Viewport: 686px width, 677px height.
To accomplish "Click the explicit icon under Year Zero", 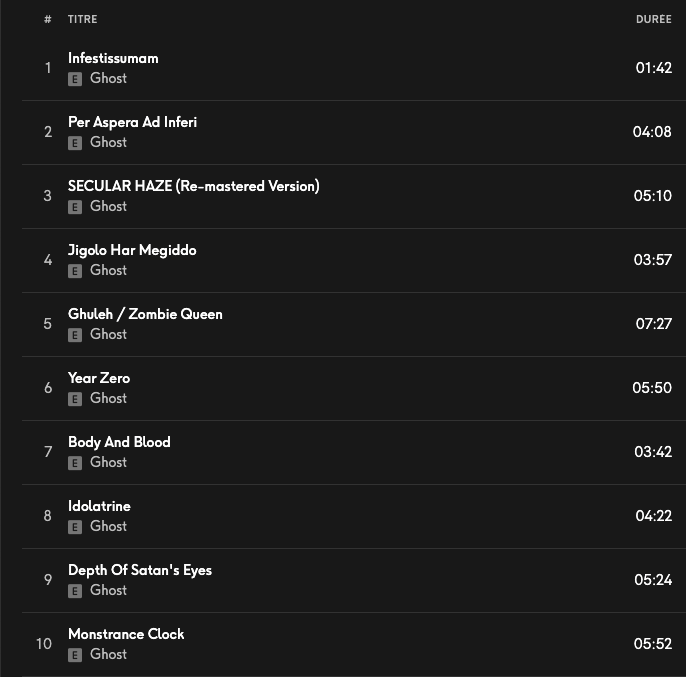I will pos(74,399).
